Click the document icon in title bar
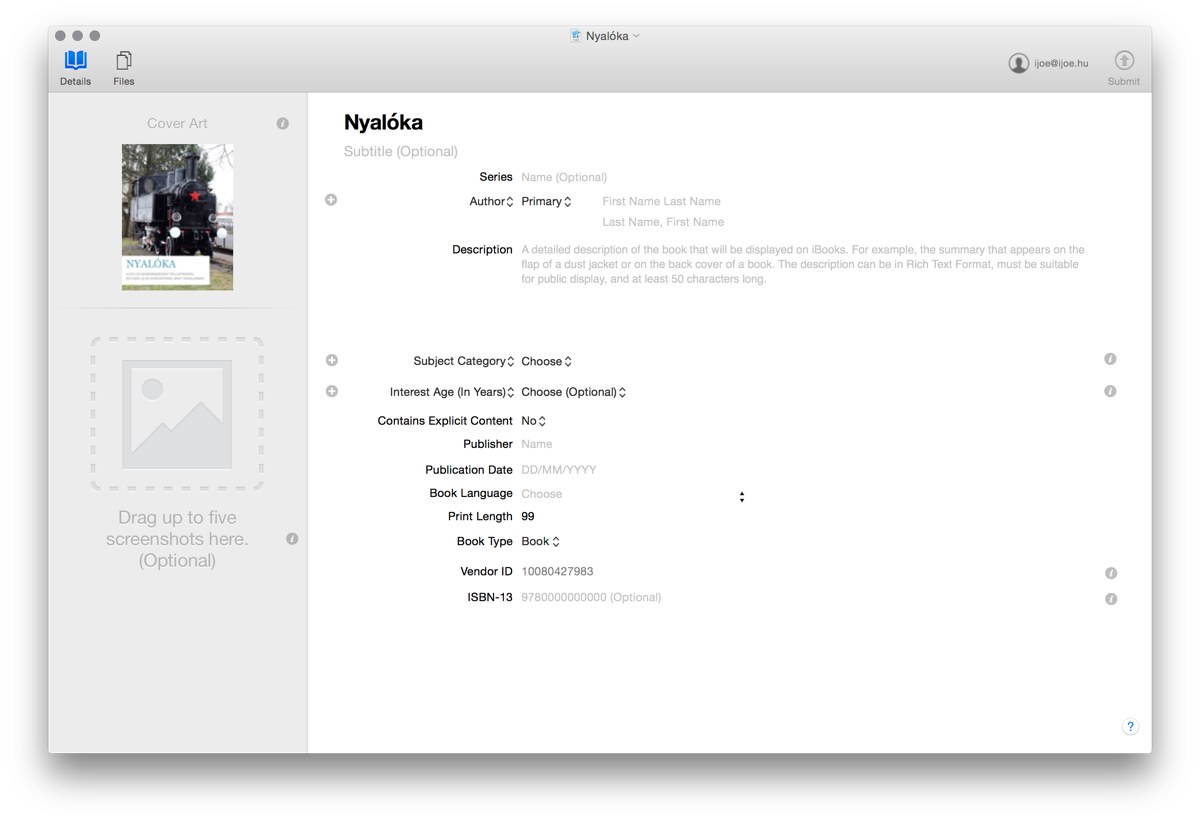The height and width of the screenshot is (820, 1200). click(575, 36)
